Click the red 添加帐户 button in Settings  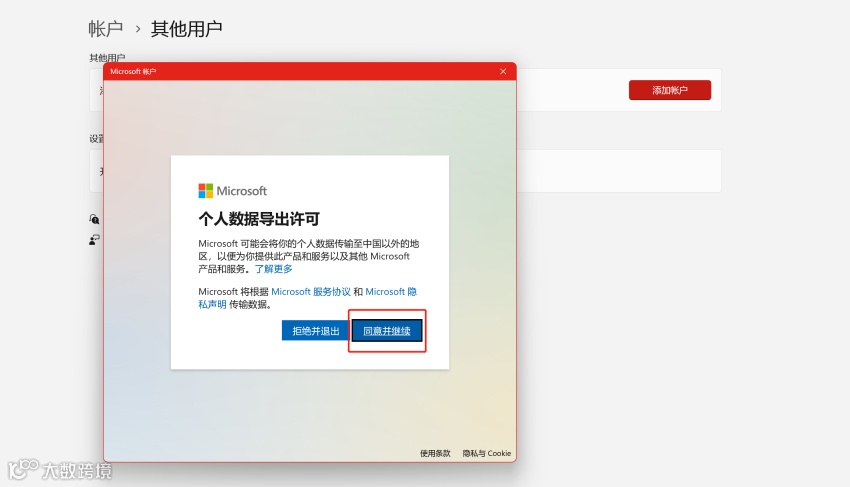click(669, 90)
